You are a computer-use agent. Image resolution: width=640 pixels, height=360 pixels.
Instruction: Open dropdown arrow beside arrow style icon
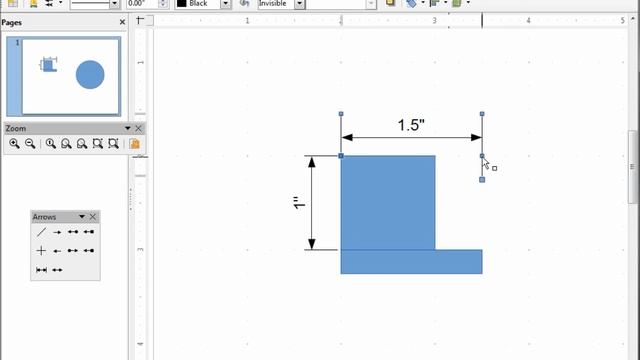pos(61,3)
